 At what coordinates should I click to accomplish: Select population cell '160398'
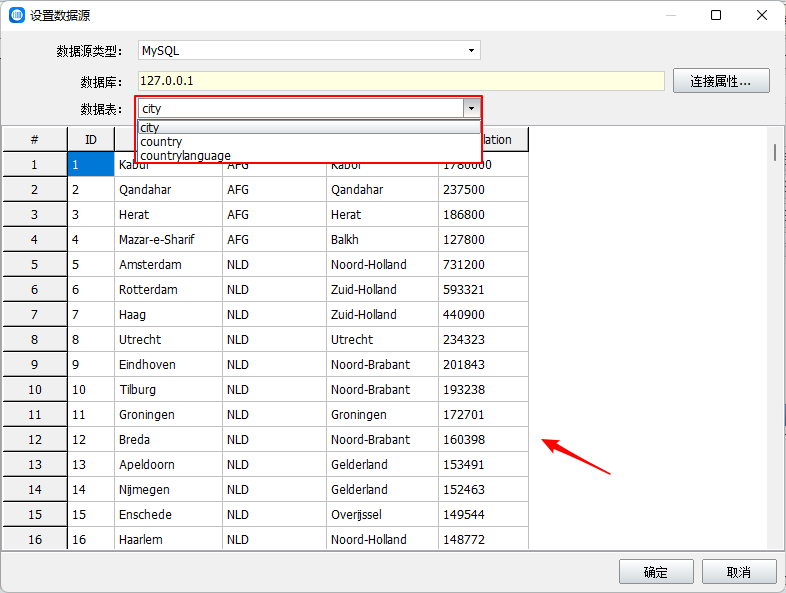point(483,440)
